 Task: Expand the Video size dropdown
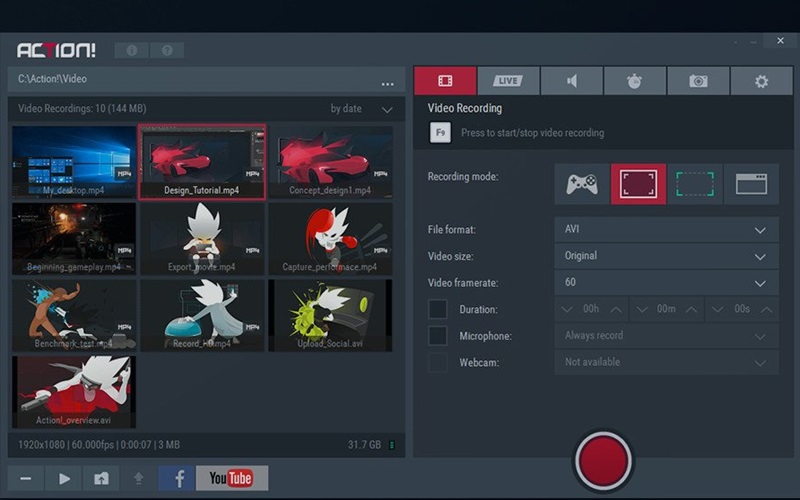[666, 256]
